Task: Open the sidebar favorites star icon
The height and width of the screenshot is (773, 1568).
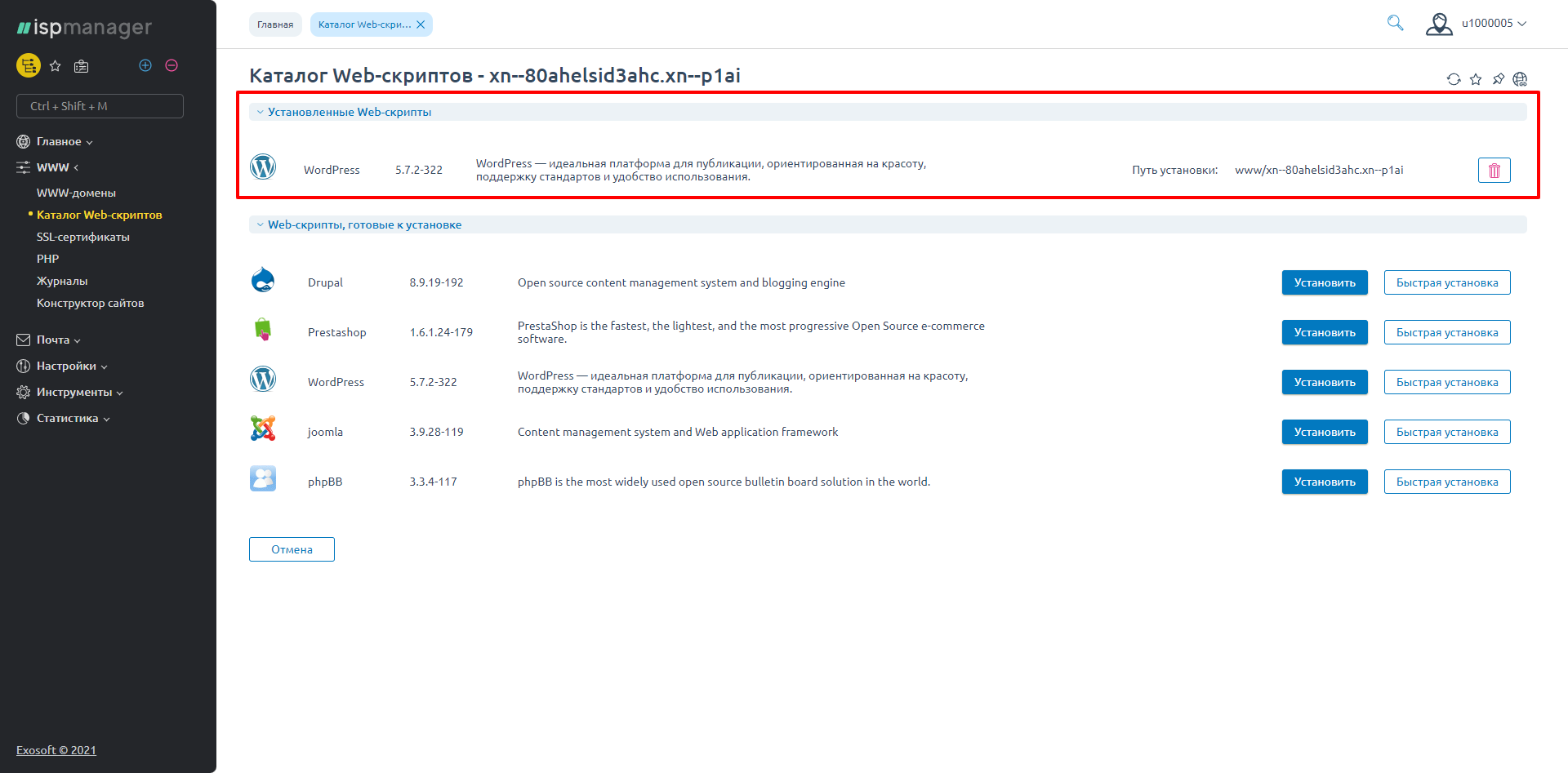Action: [56, 66]
